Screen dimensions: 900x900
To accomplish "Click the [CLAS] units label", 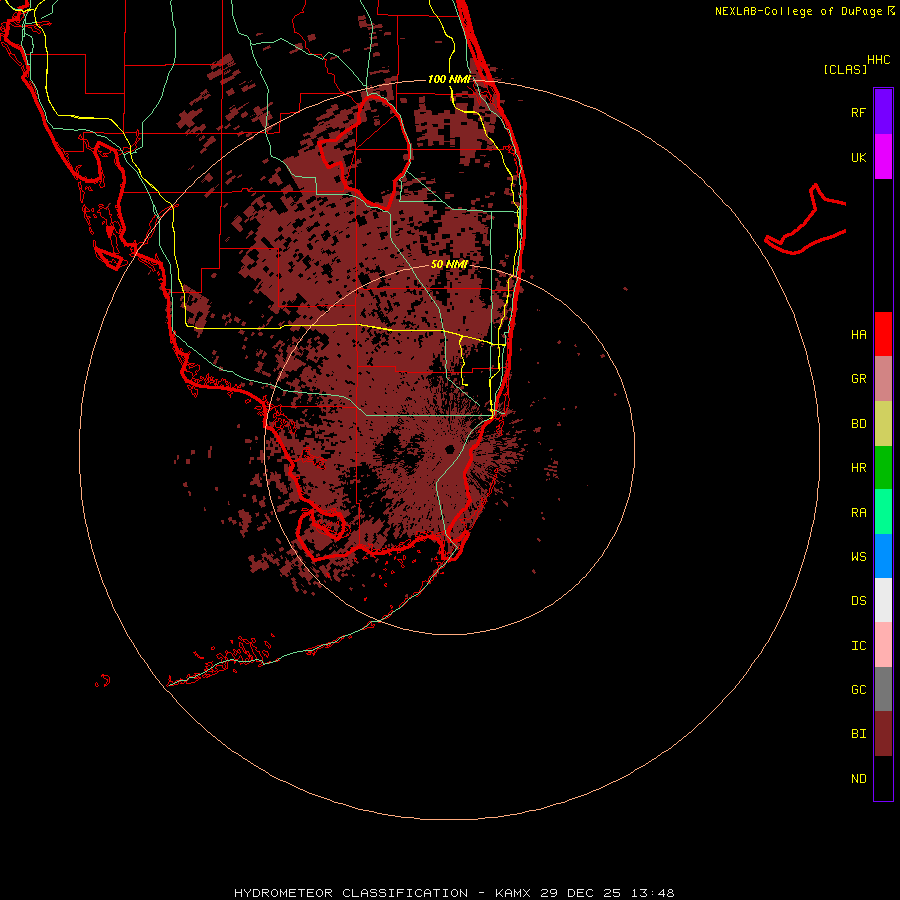I will pos(845,69).
